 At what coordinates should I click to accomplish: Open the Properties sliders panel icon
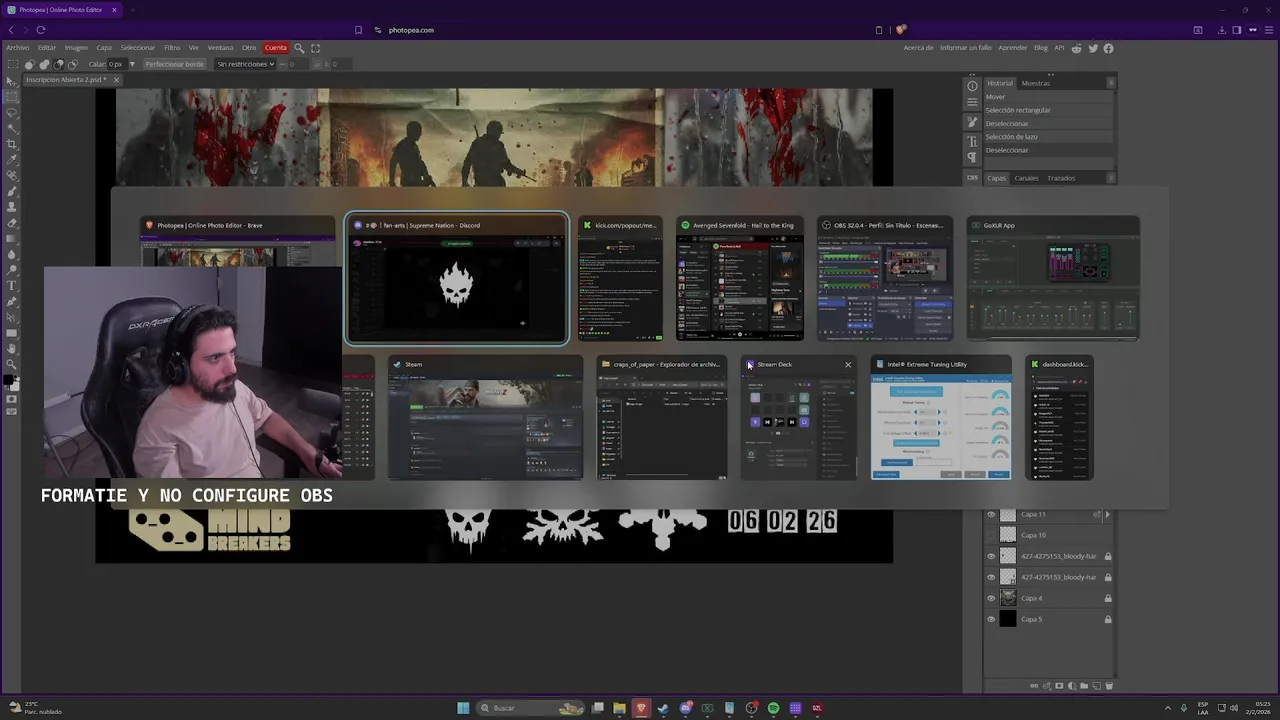(972, 102)
